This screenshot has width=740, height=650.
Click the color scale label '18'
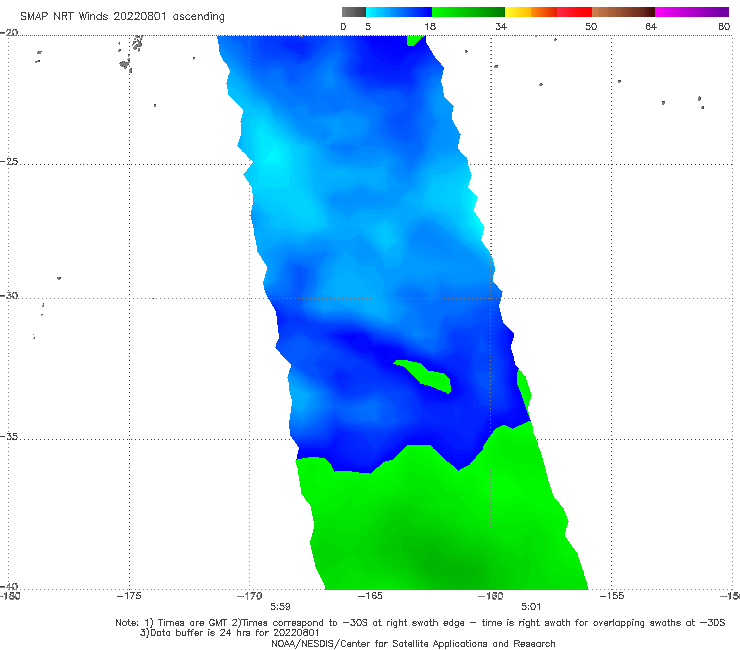430,26
